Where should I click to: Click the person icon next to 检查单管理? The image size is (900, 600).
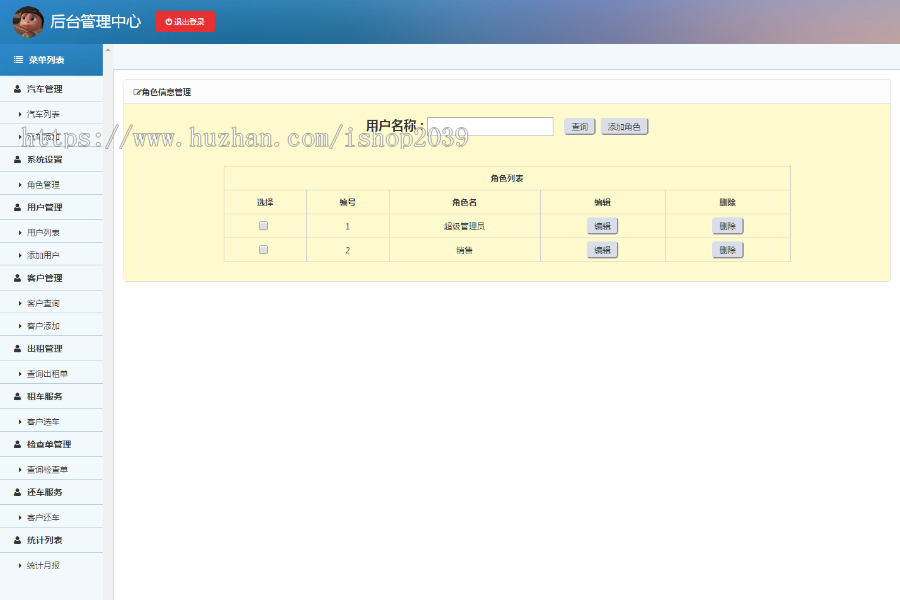click(17, 444)
